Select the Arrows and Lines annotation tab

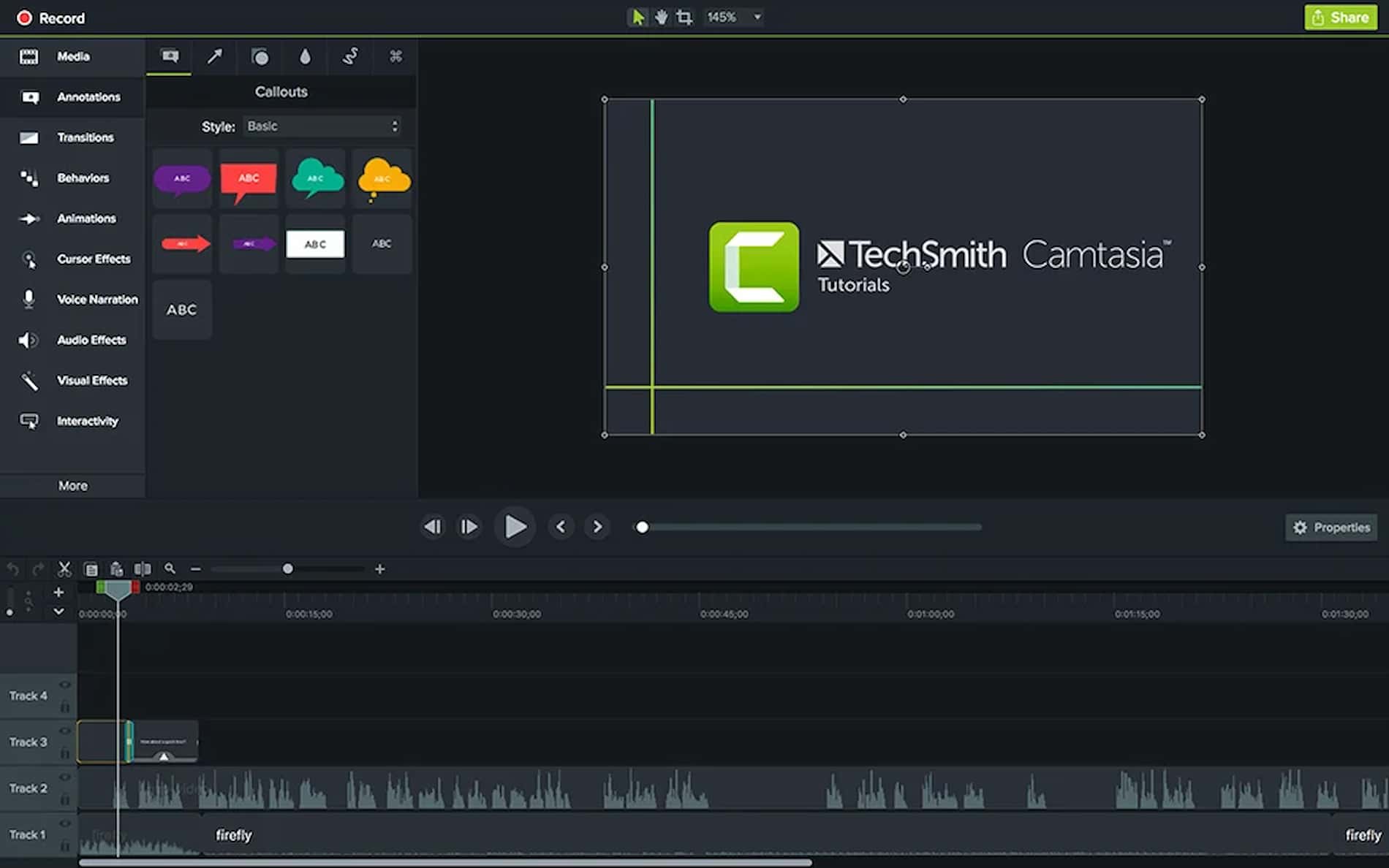pyautogui.click(x=214, y=57)
